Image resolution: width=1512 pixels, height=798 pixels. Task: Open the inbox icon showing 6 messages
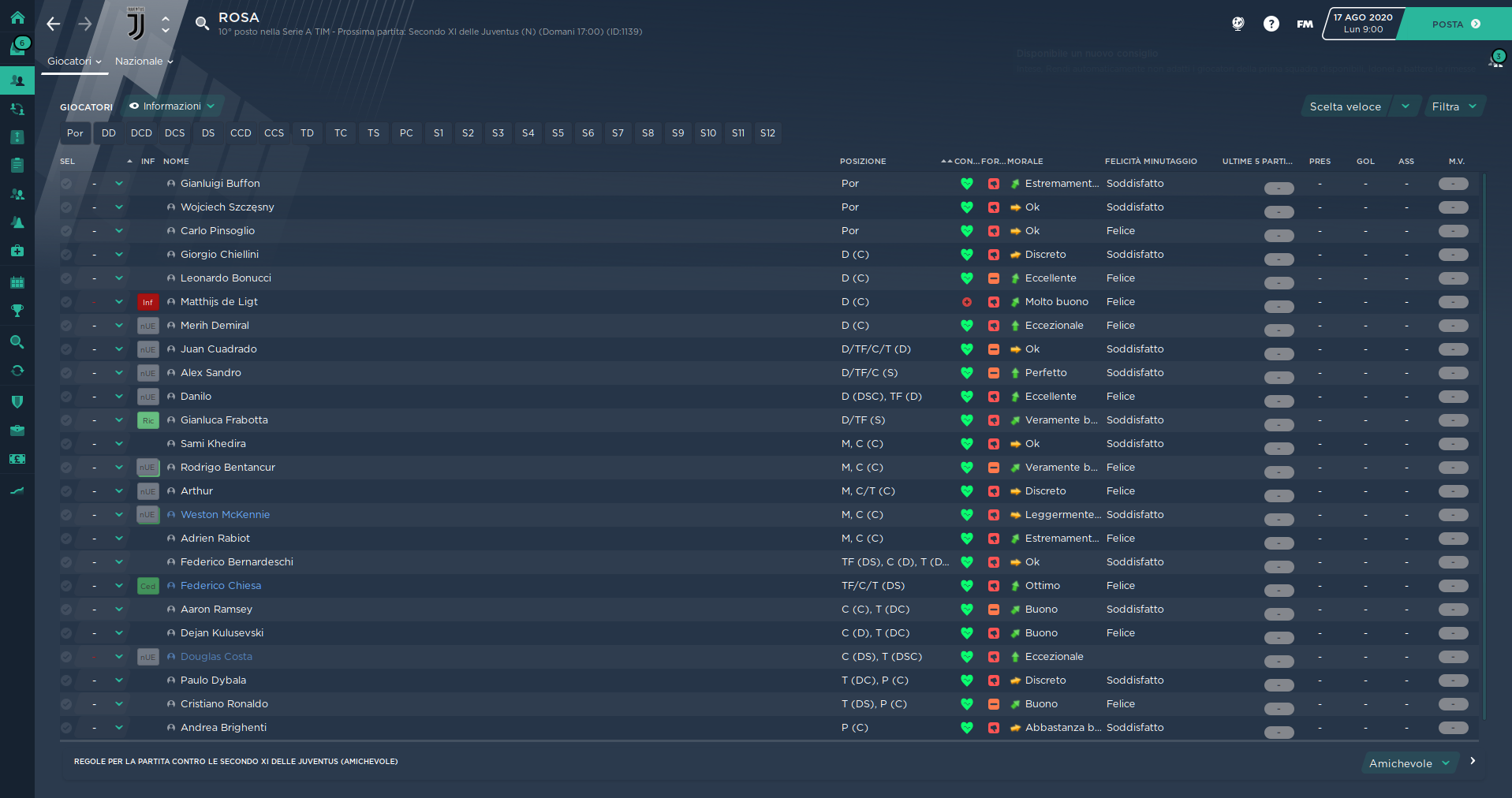point(17,47)
